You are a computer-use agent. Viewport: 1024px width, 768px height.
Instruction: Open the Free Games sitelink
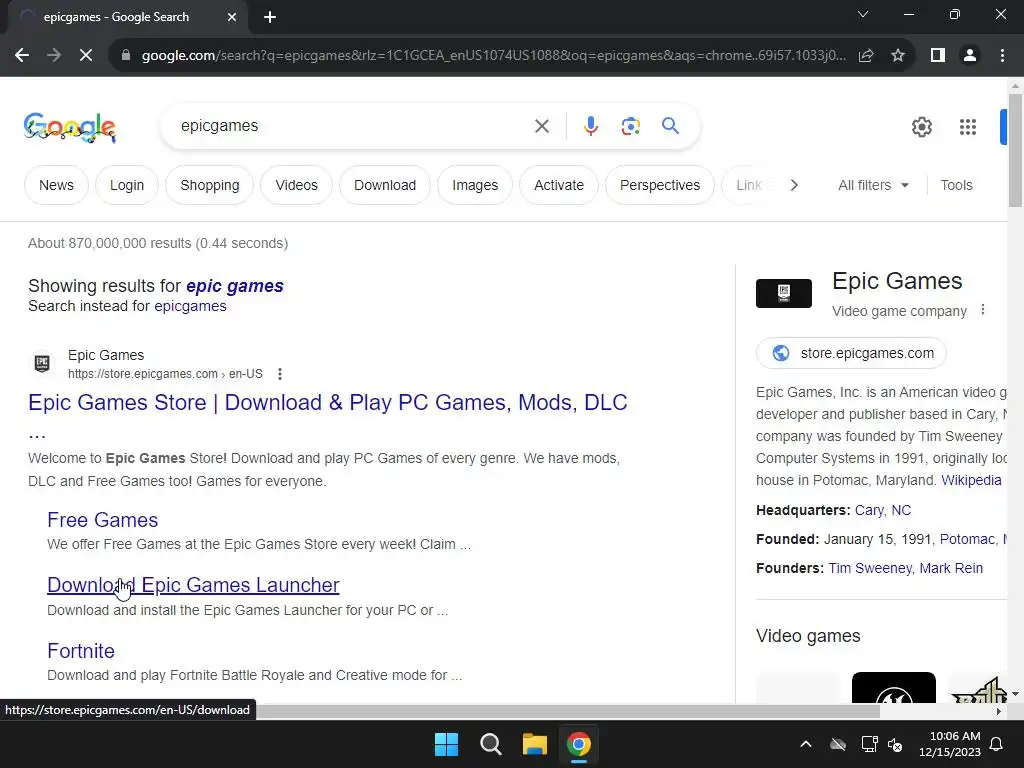[103, 520]
